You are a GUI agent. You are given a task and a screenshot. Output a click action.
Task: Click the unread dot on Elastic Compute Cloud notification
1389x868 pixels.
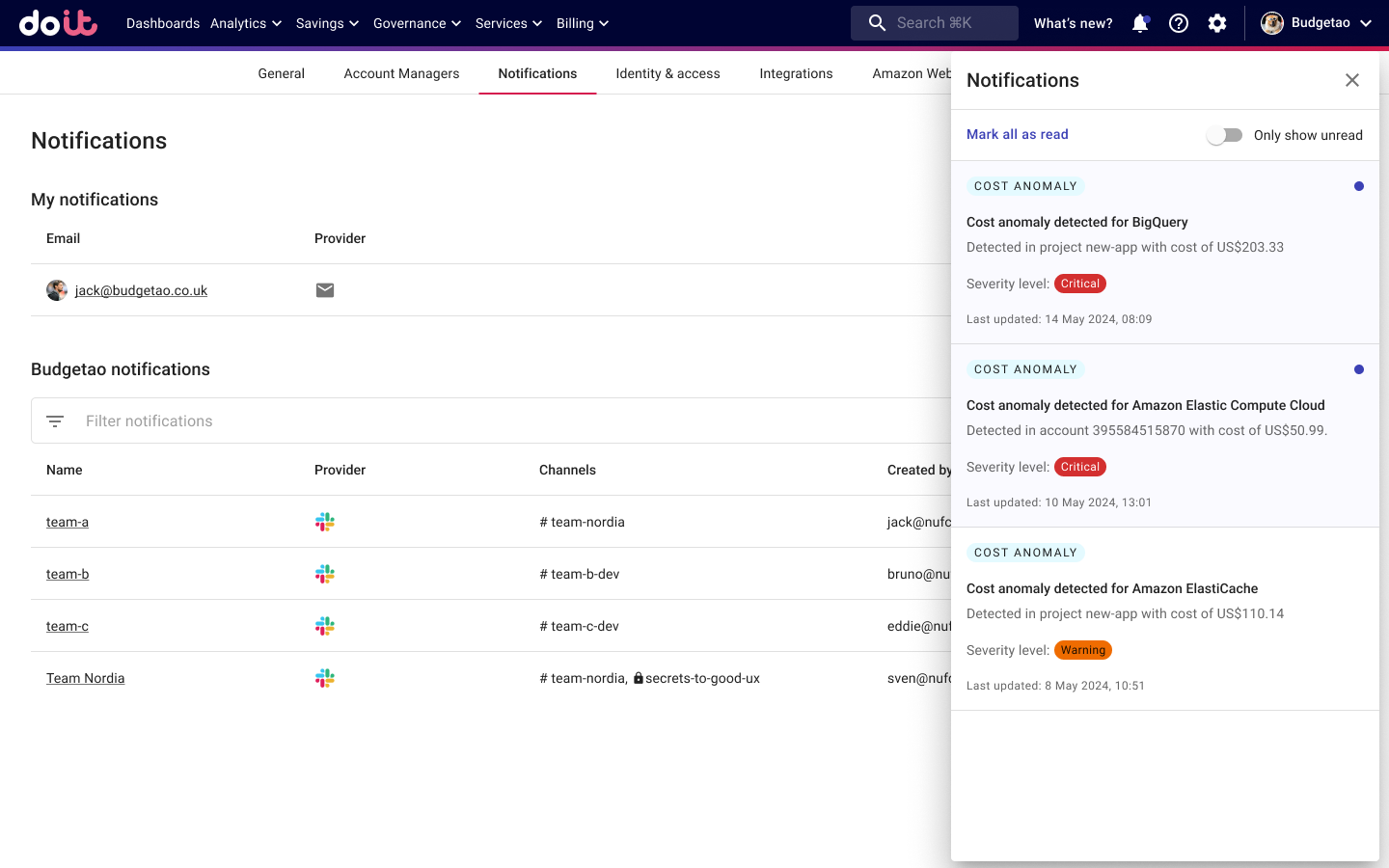coord(1359,369)
